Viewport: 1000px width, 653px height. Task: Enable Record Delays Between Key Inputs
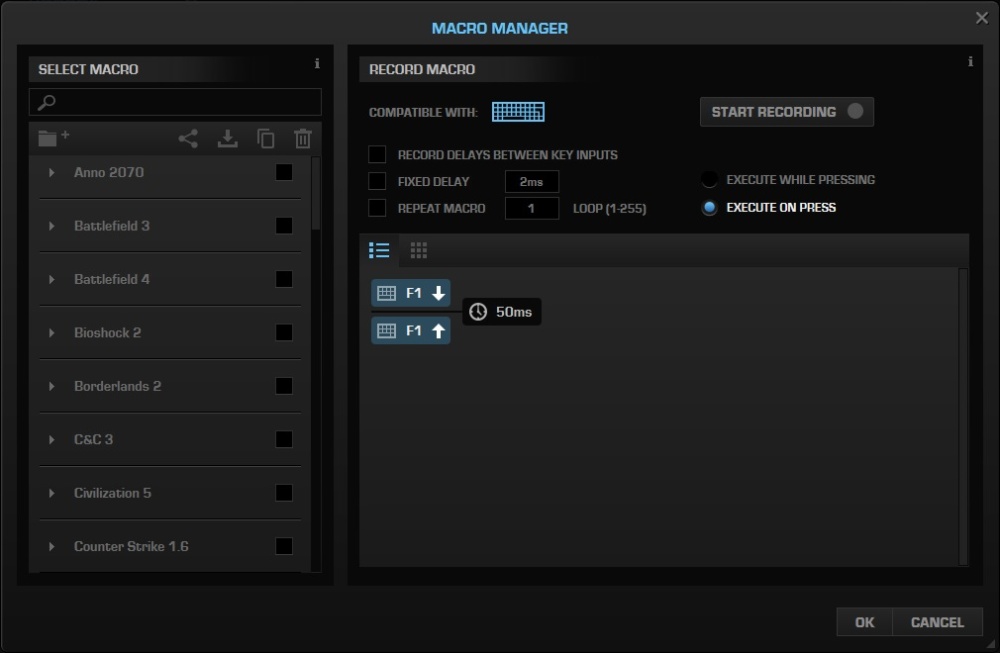[x=377, y=154]
